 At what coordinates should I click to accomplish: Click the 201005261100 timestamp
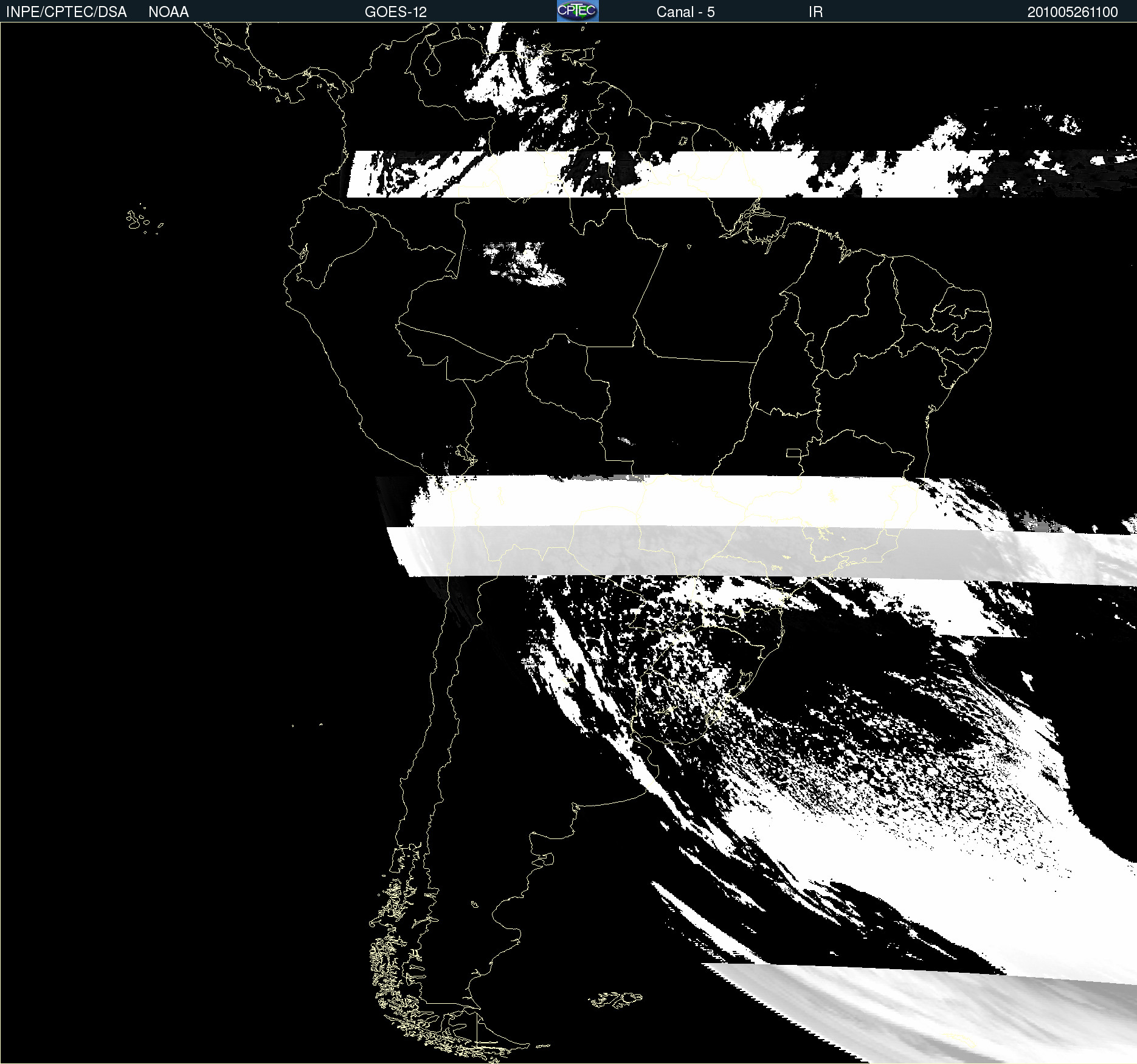pyautogui.click(x=1073, y=12)
